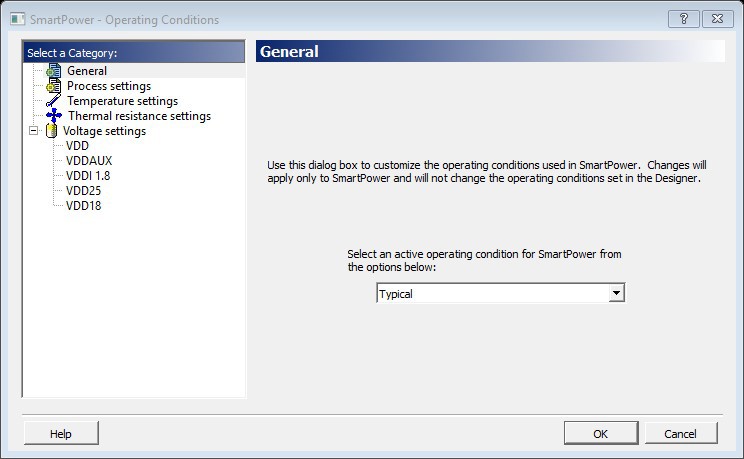The image size is (744, 459).
Task: Click the SmartPower title bar icon
Action: coord(16,20)
